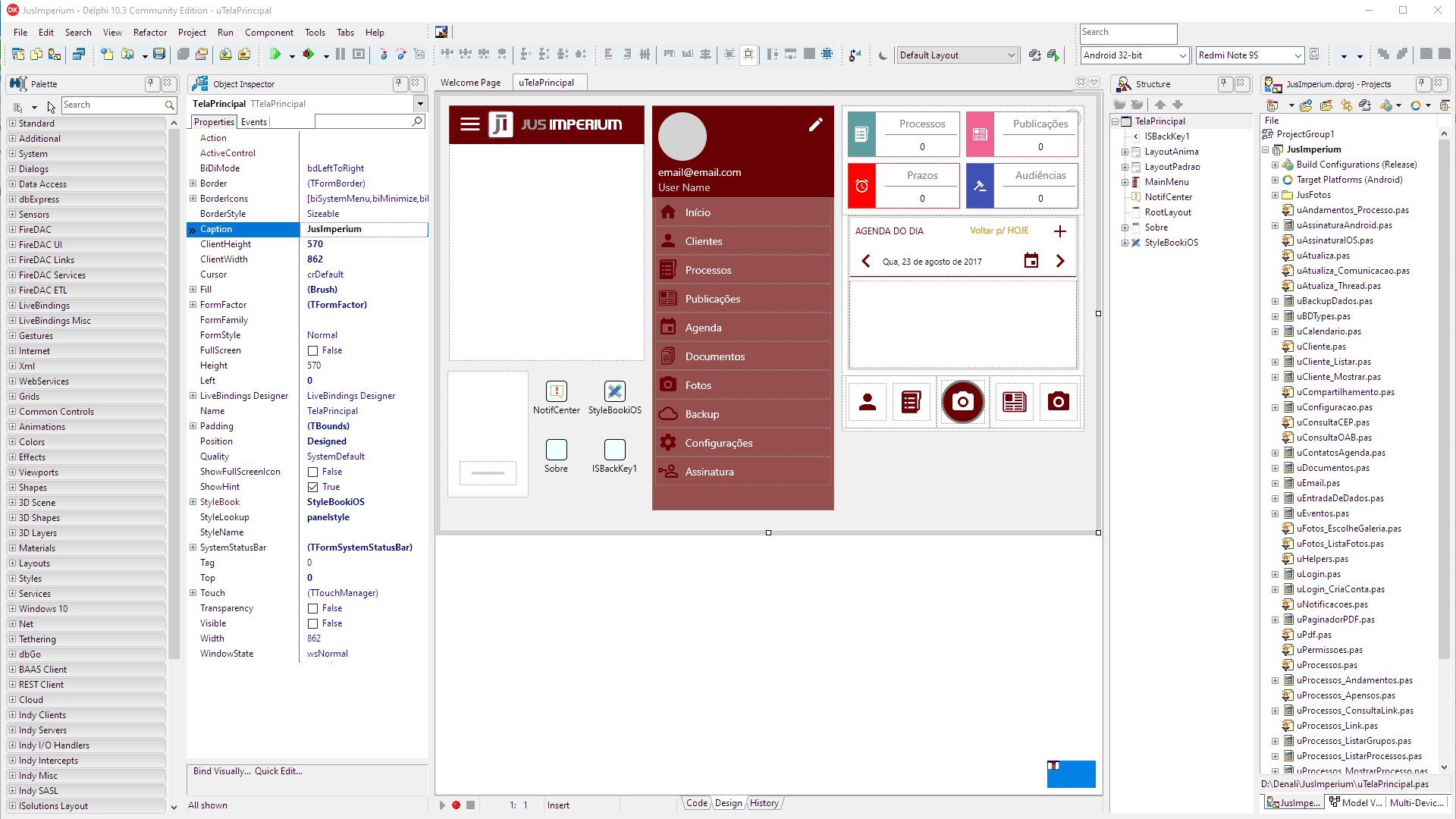Click the Quick Edit link
Image resolution: width=1456 pixels, height=819 pixels.
(278, 771)
